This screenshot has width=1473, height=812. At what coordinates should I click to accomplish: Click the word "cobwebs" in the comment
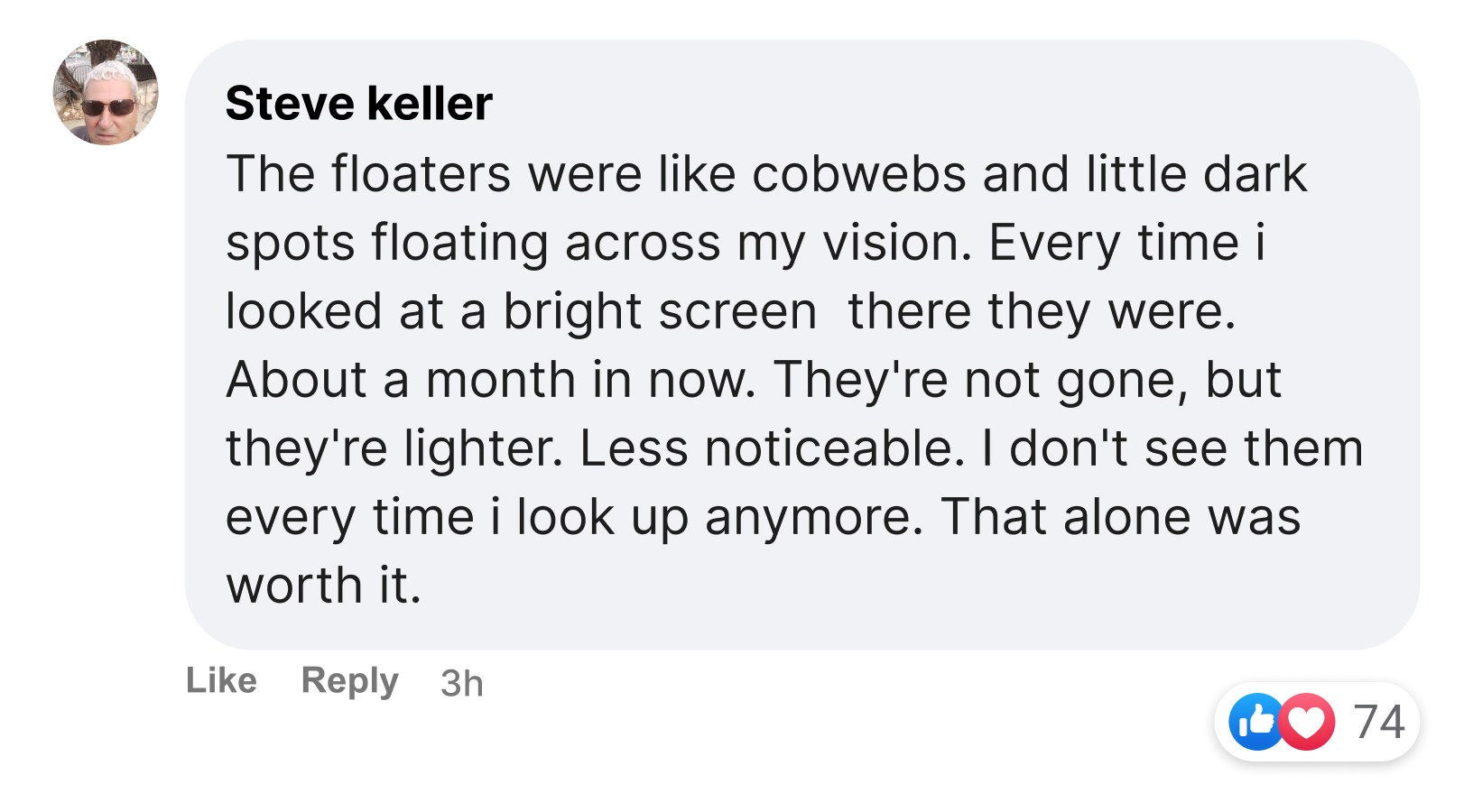point(858,173)
